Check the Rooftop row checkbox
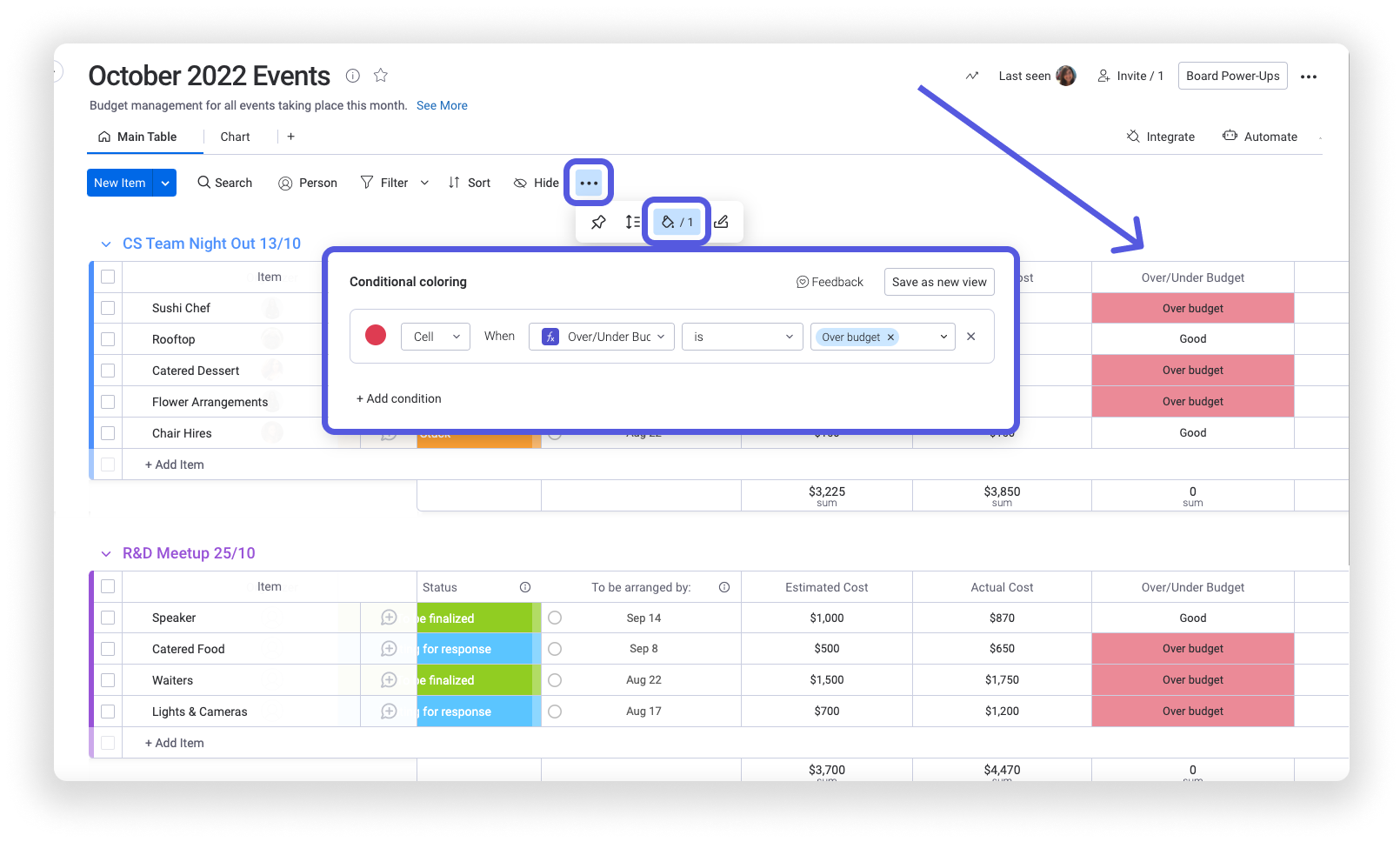The width and height of the screenshot is (1400, 842). coord(108,339)
